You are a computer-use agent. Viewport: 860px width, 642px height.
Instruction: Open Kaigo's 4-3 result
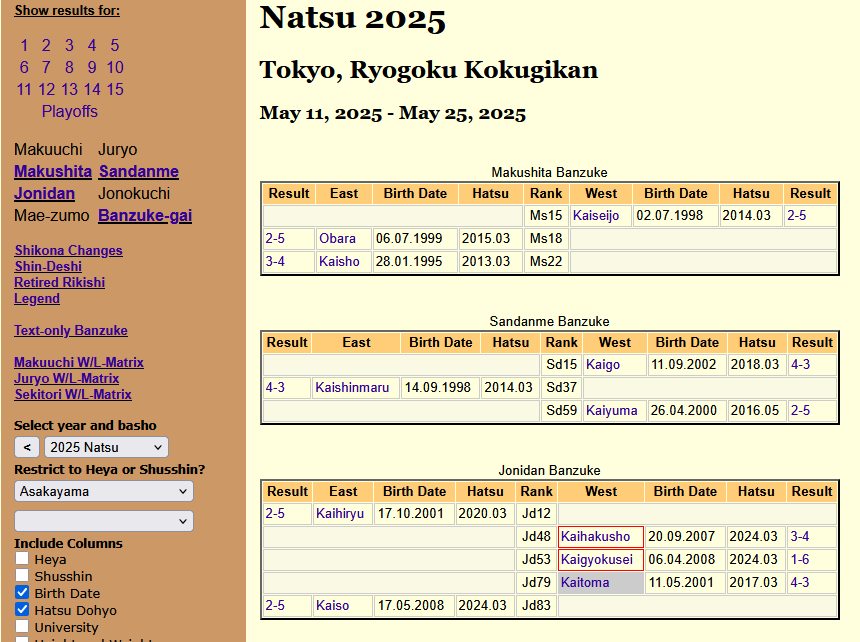click(800, 365)
